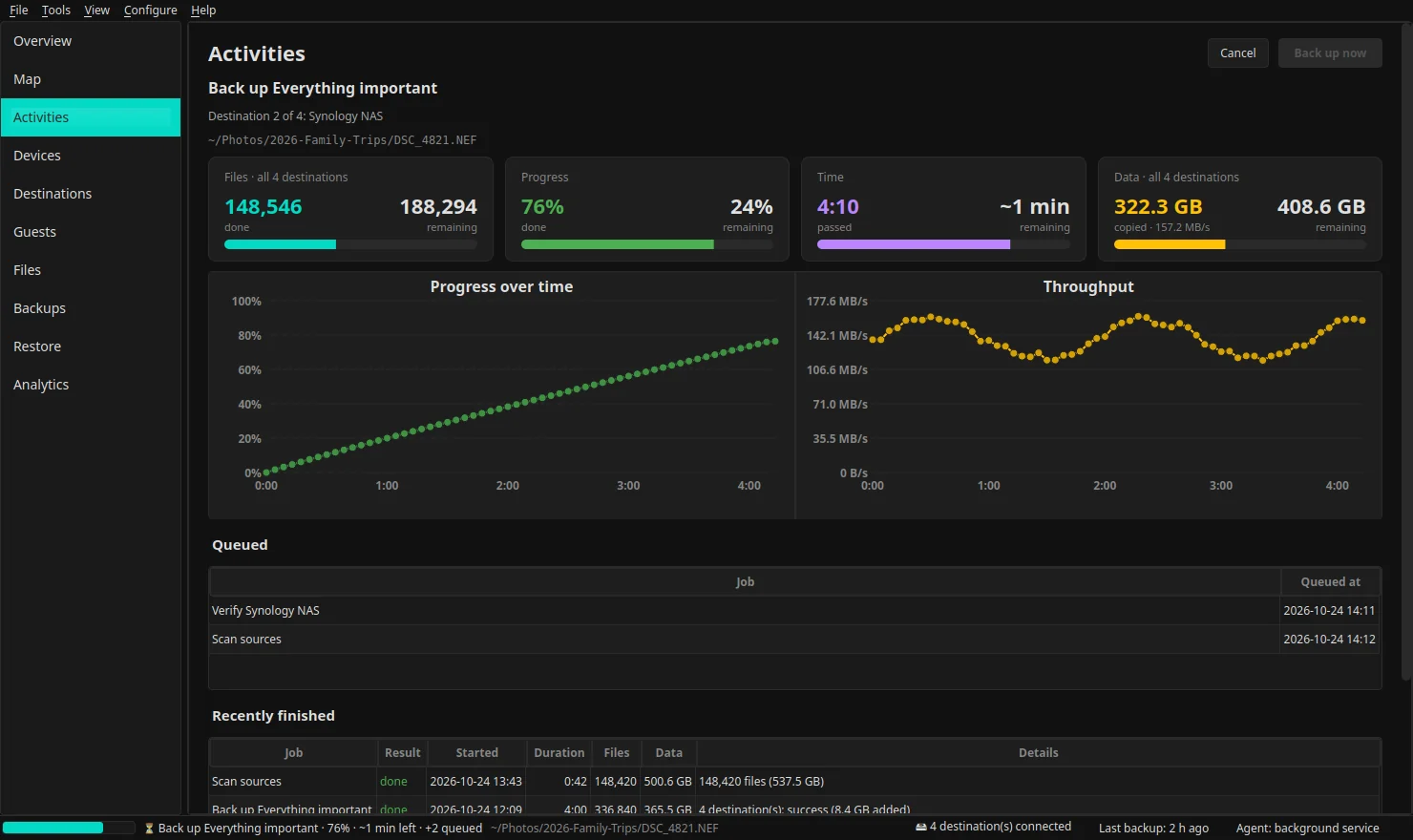Open the File menu

[x=19, y=10]
